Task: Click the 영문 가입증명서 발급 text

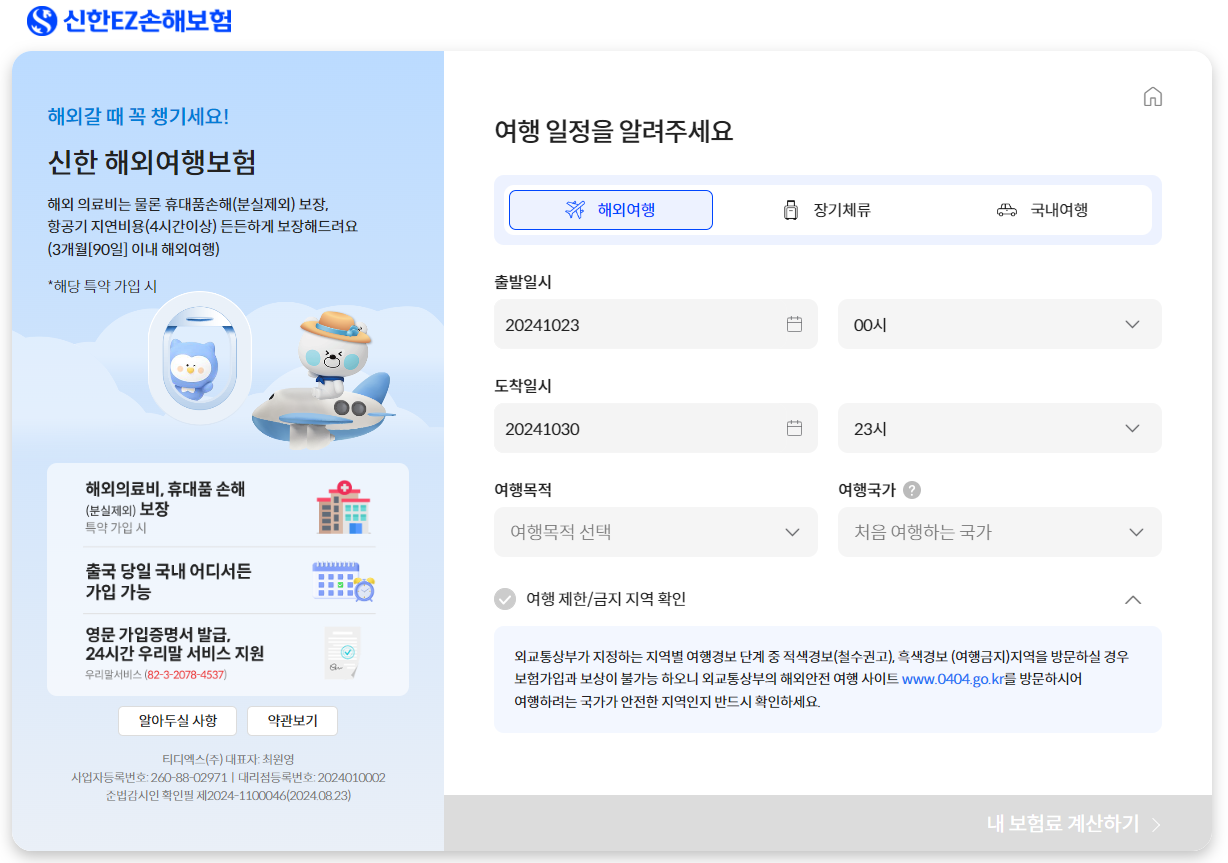Action: tap(159, 634)
